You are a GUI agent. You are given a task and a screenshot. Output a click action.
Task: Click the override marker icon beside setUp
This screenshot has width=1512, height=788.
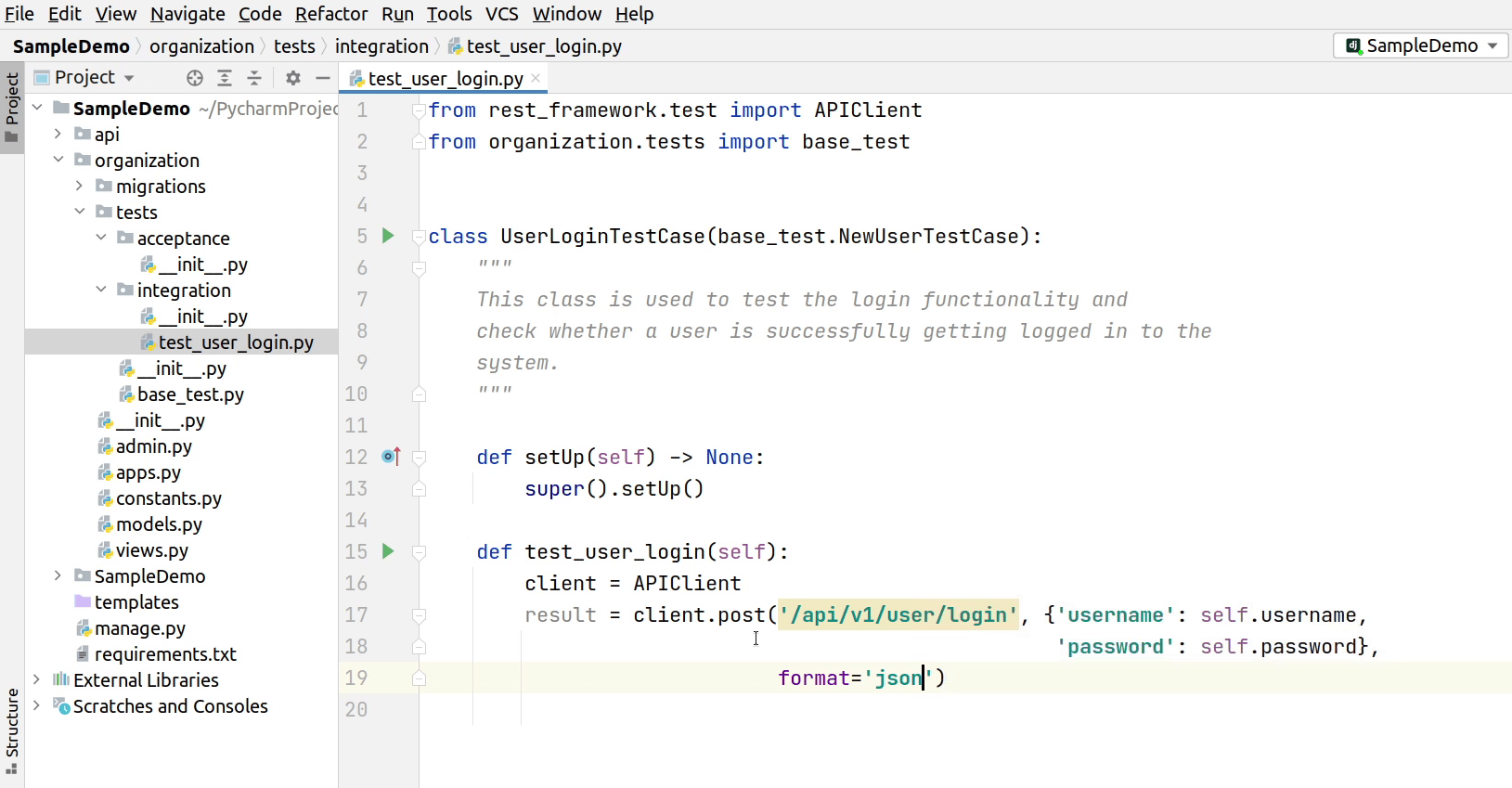(x=391, y=457)
